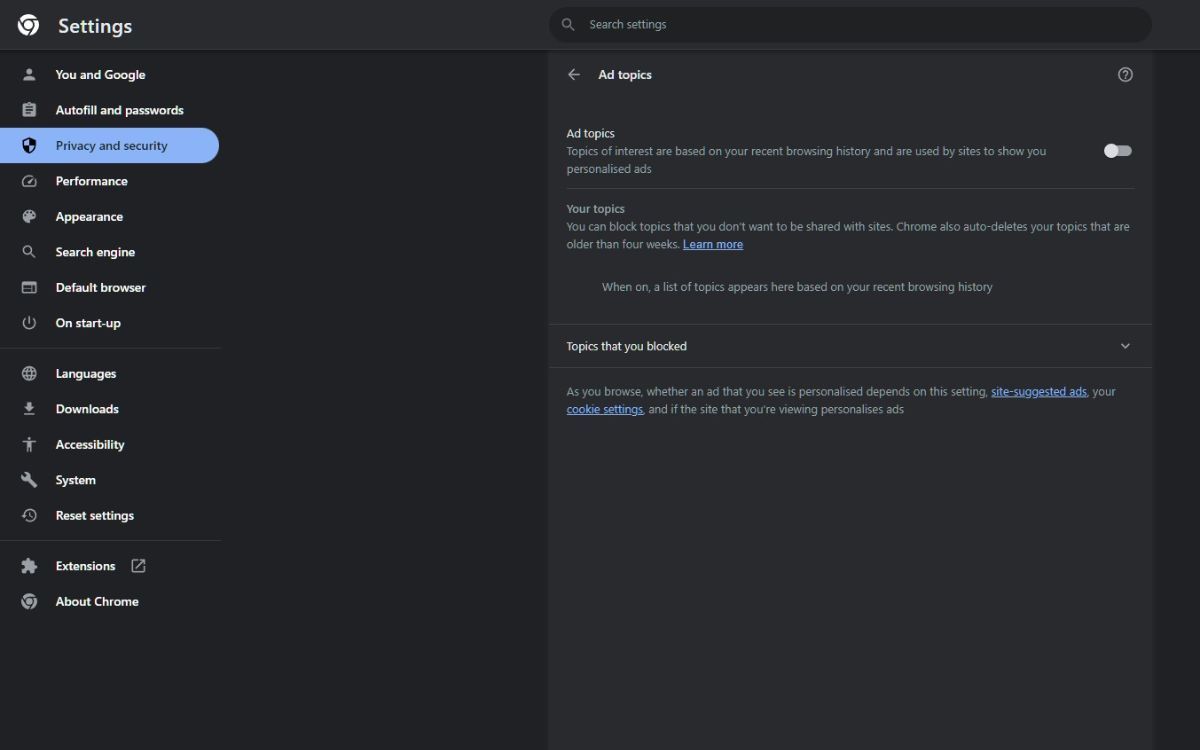1200x750 pixels.
Task: Click inside the Search settings field
Action: click(850, 24)
